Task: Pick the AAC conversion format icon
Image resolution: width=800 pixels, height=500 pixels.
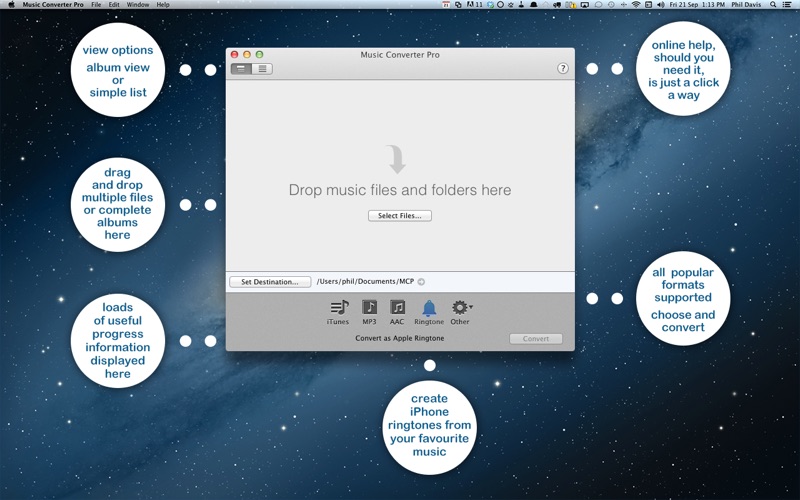Action: pyautogui.click(x=397, y=308)
